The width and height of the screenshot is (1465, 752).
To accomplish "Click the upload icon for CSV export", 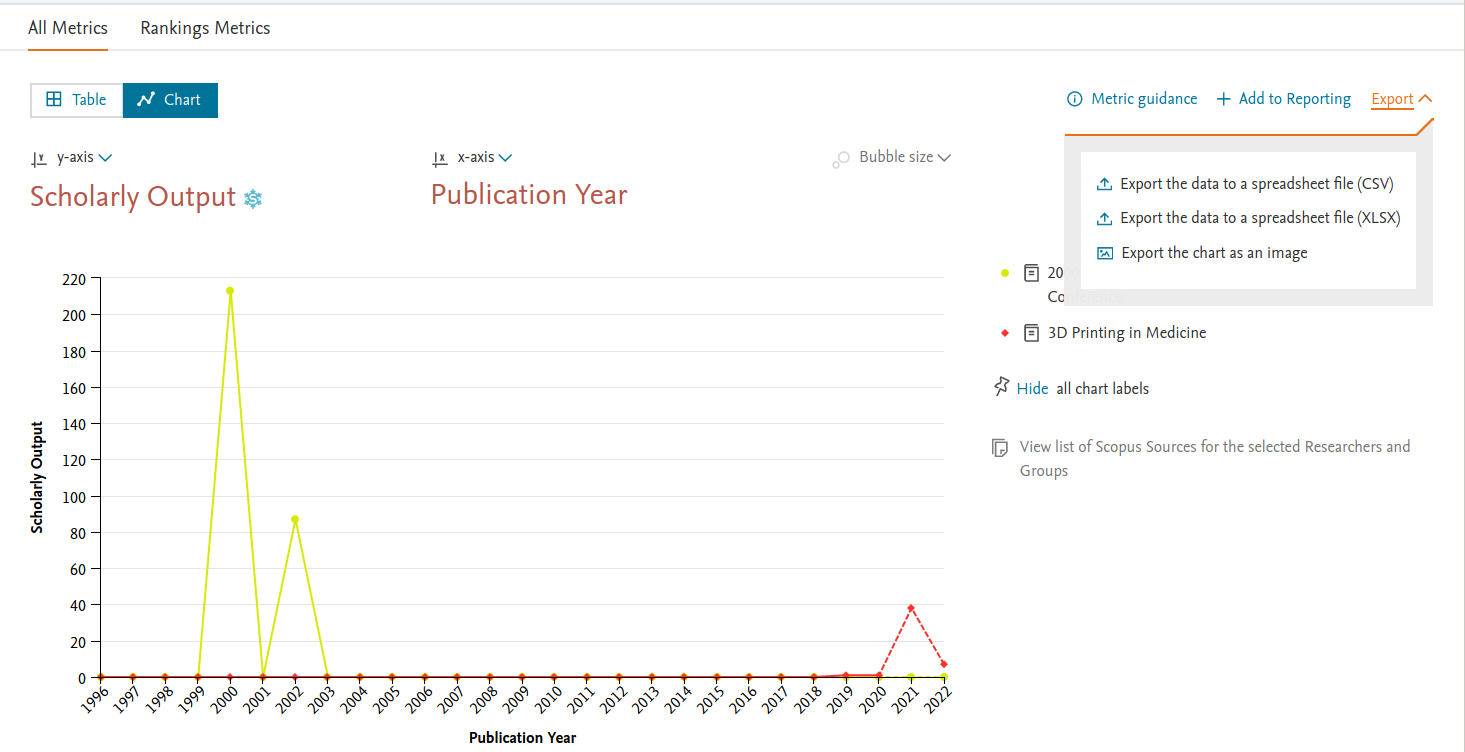I will [x=1105, y=184].
